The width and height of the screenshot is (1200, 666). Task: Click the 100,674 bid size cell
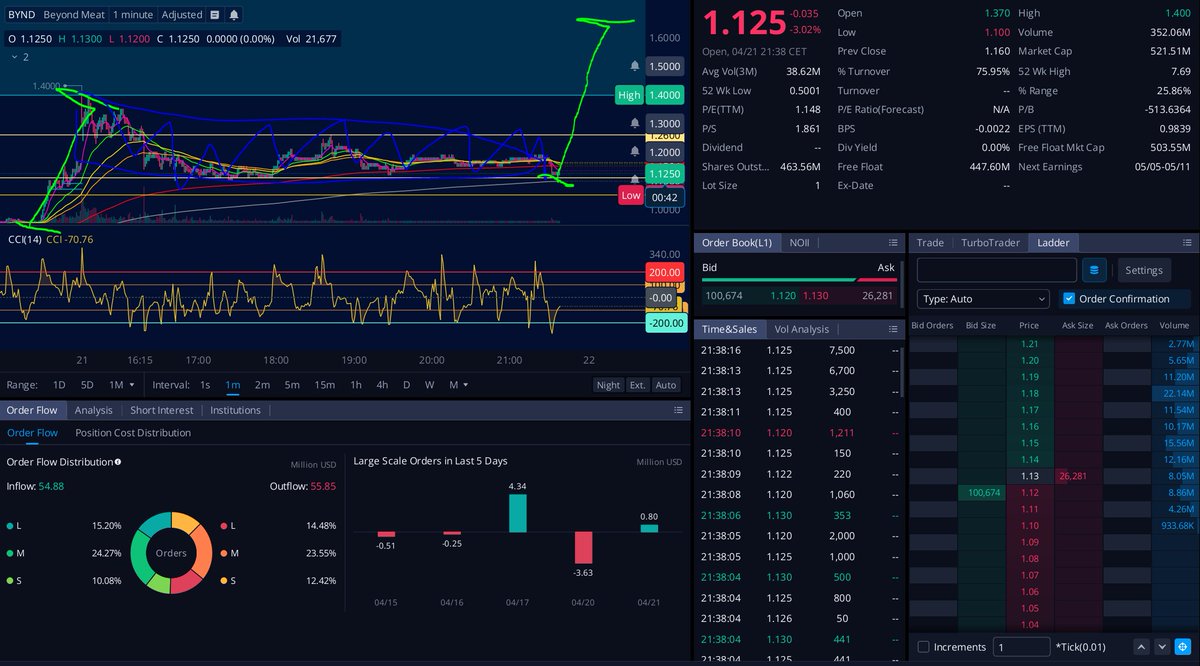point(982,493)
